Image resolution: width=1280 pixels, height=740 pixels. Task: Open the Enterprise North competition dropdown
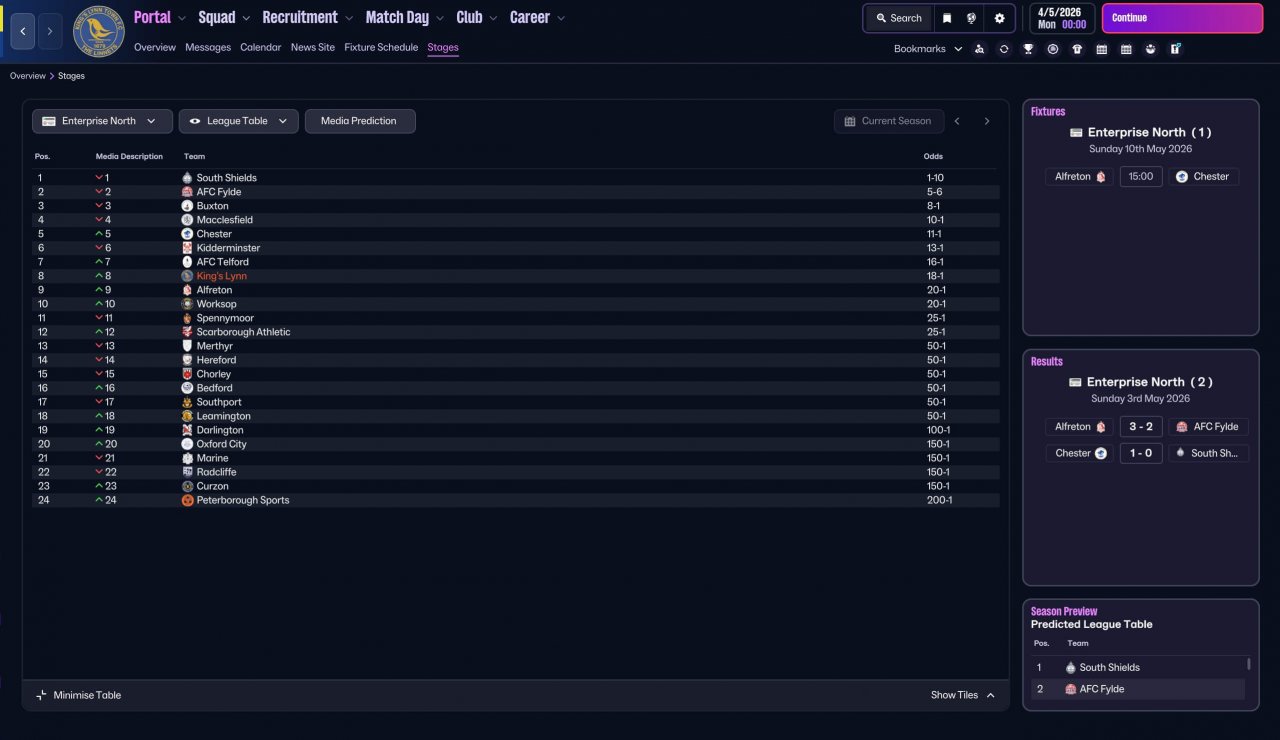point(102,121)
